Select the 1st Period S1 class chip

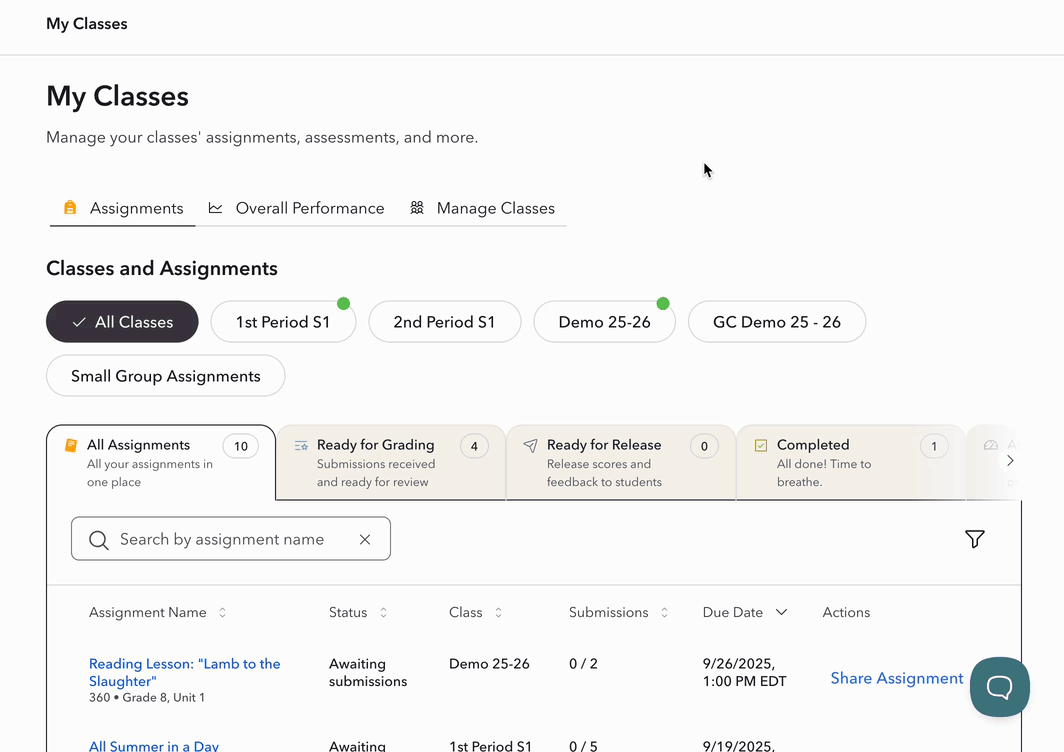[x=283, y=322]
